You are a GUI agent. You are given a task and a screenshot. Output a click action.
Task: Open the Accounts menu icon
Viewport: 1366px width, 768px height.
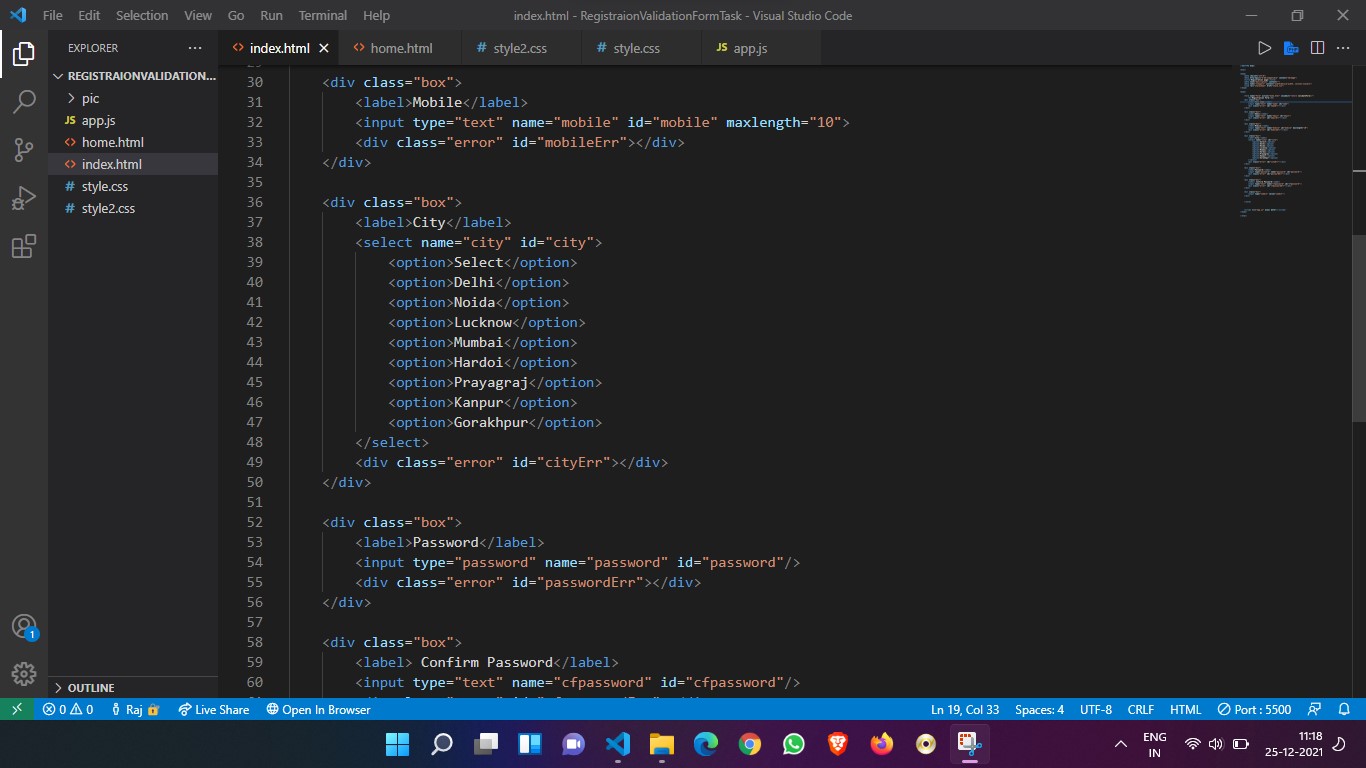click(24, 627)
